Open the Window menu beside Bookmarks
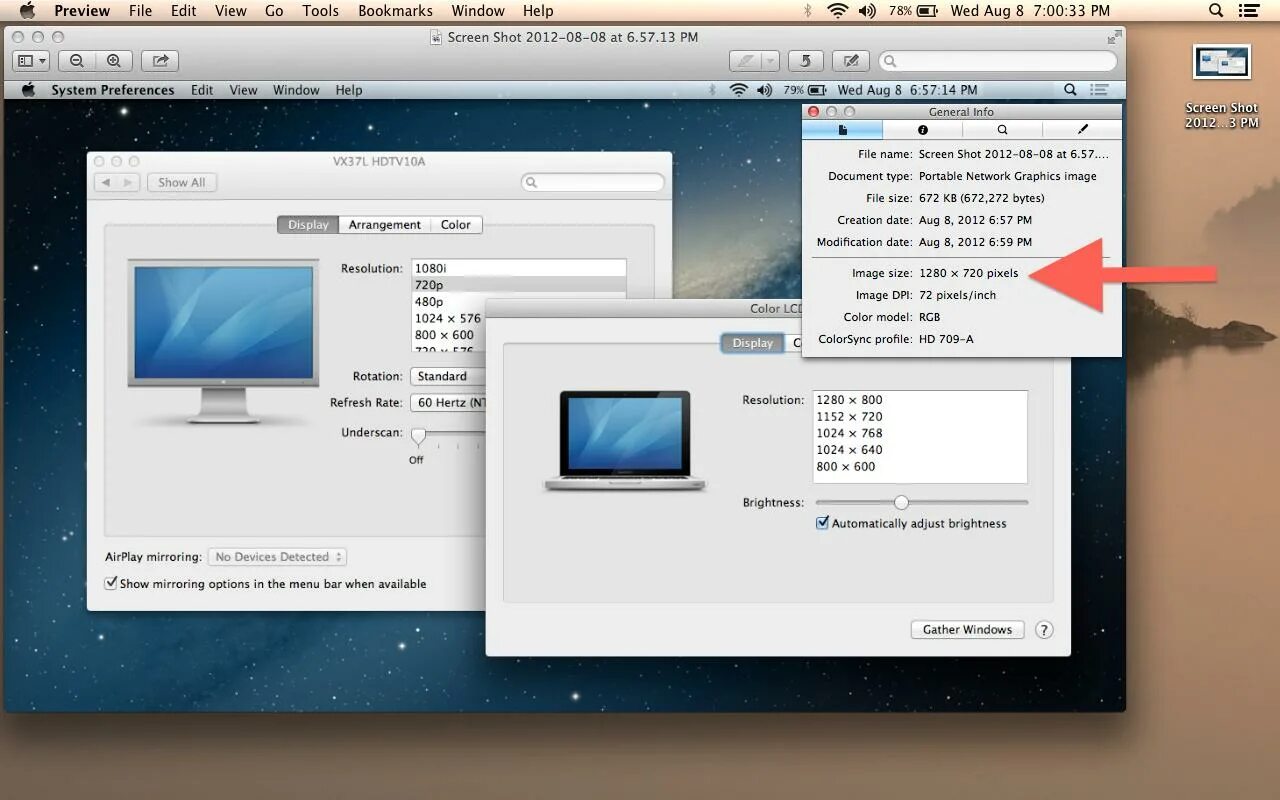 pyautogui.click(x=478, y=11)
